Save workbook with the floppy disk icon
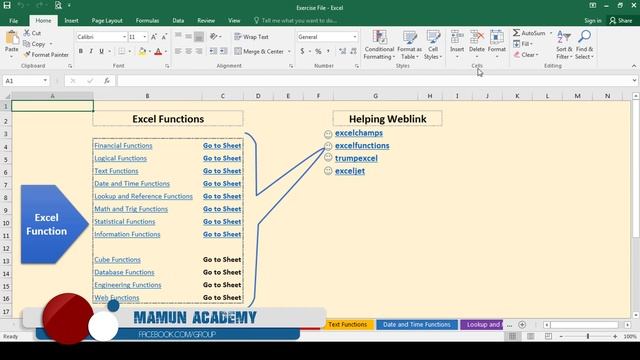 click(x=7, y=5)
